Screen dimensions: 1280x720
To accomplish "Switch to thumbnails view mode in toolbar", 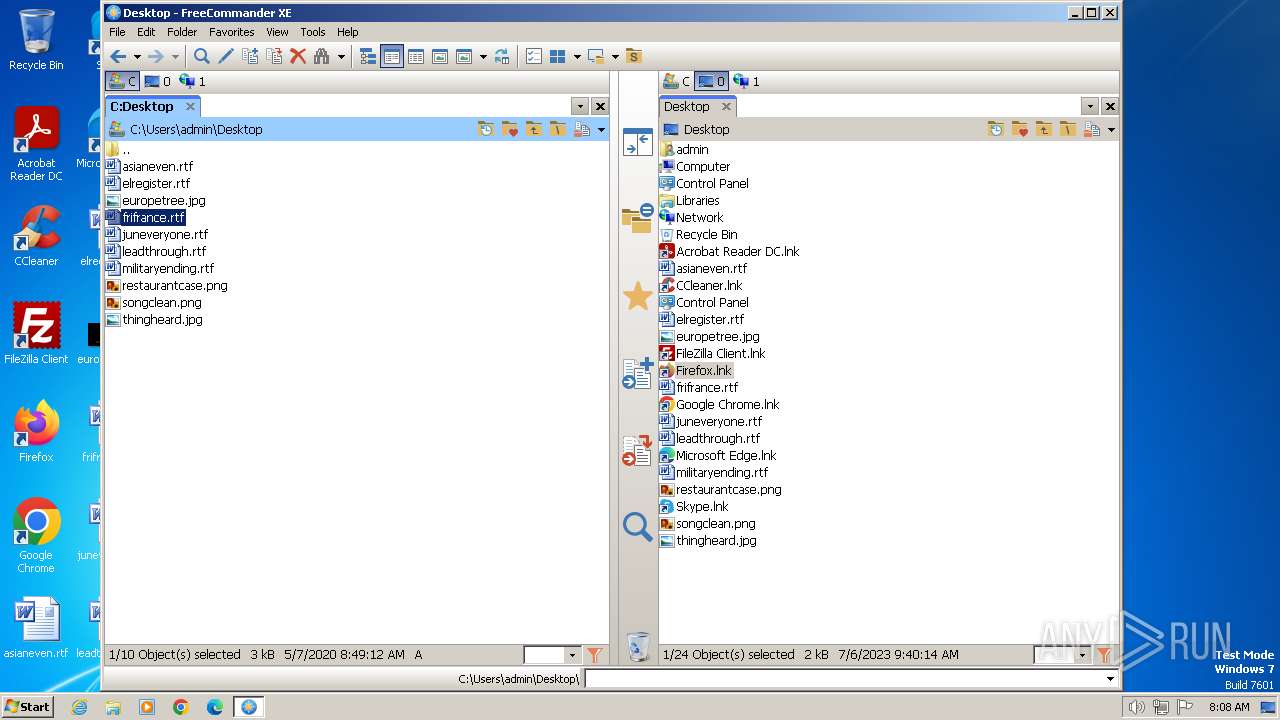I will (x=440, y=57).
